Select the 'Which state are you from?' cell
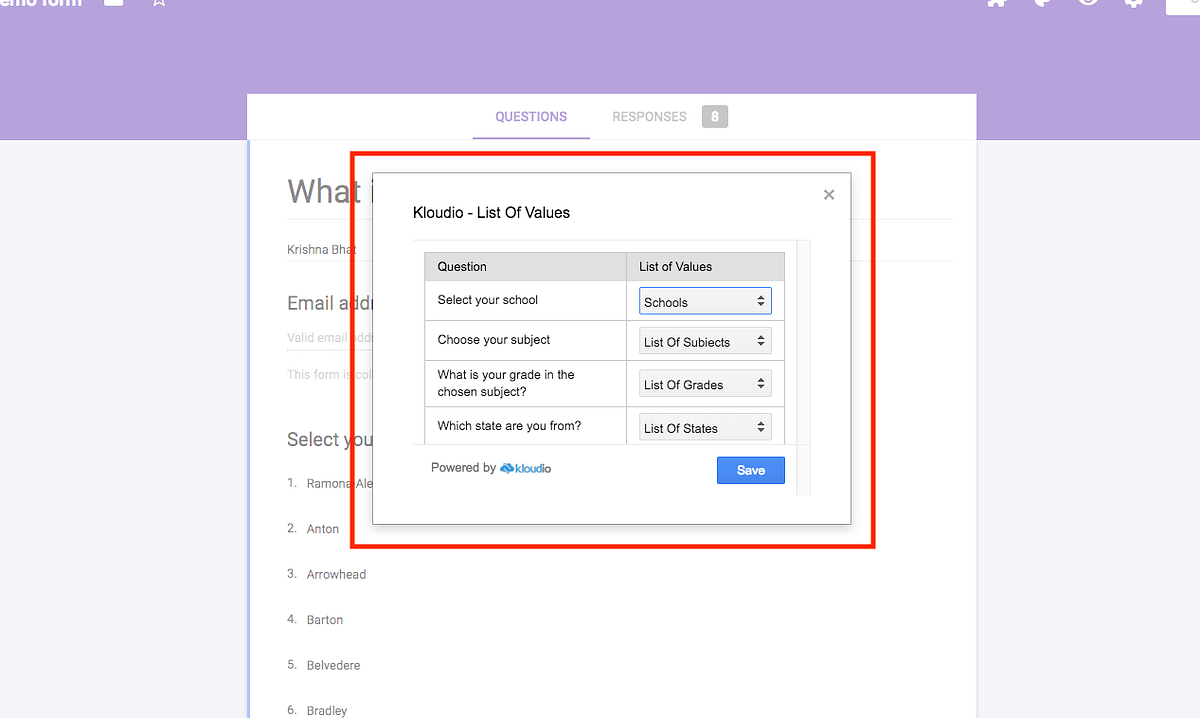This screenshot has width=1200, height=718. (x=525, y=426)
